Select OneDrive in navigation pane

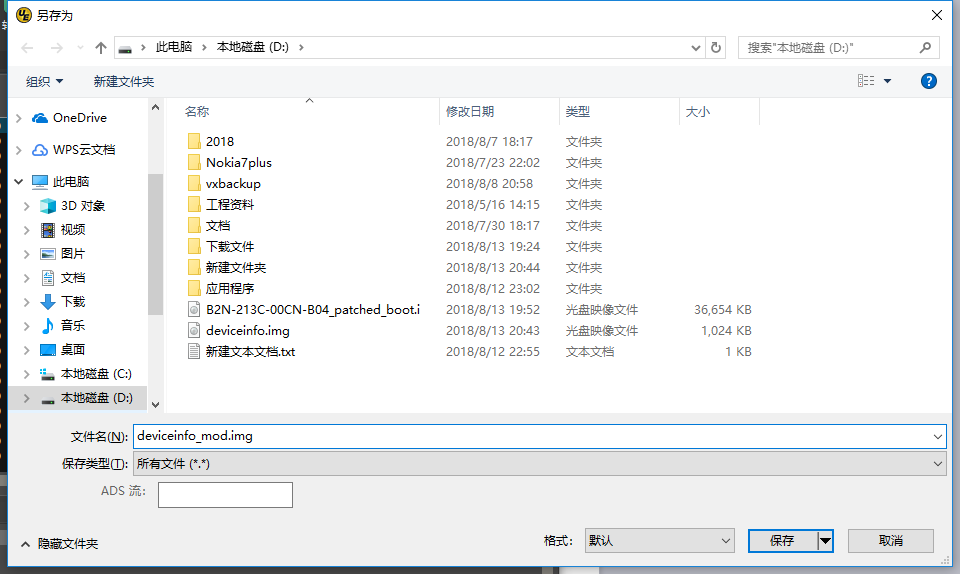point(79,118)
